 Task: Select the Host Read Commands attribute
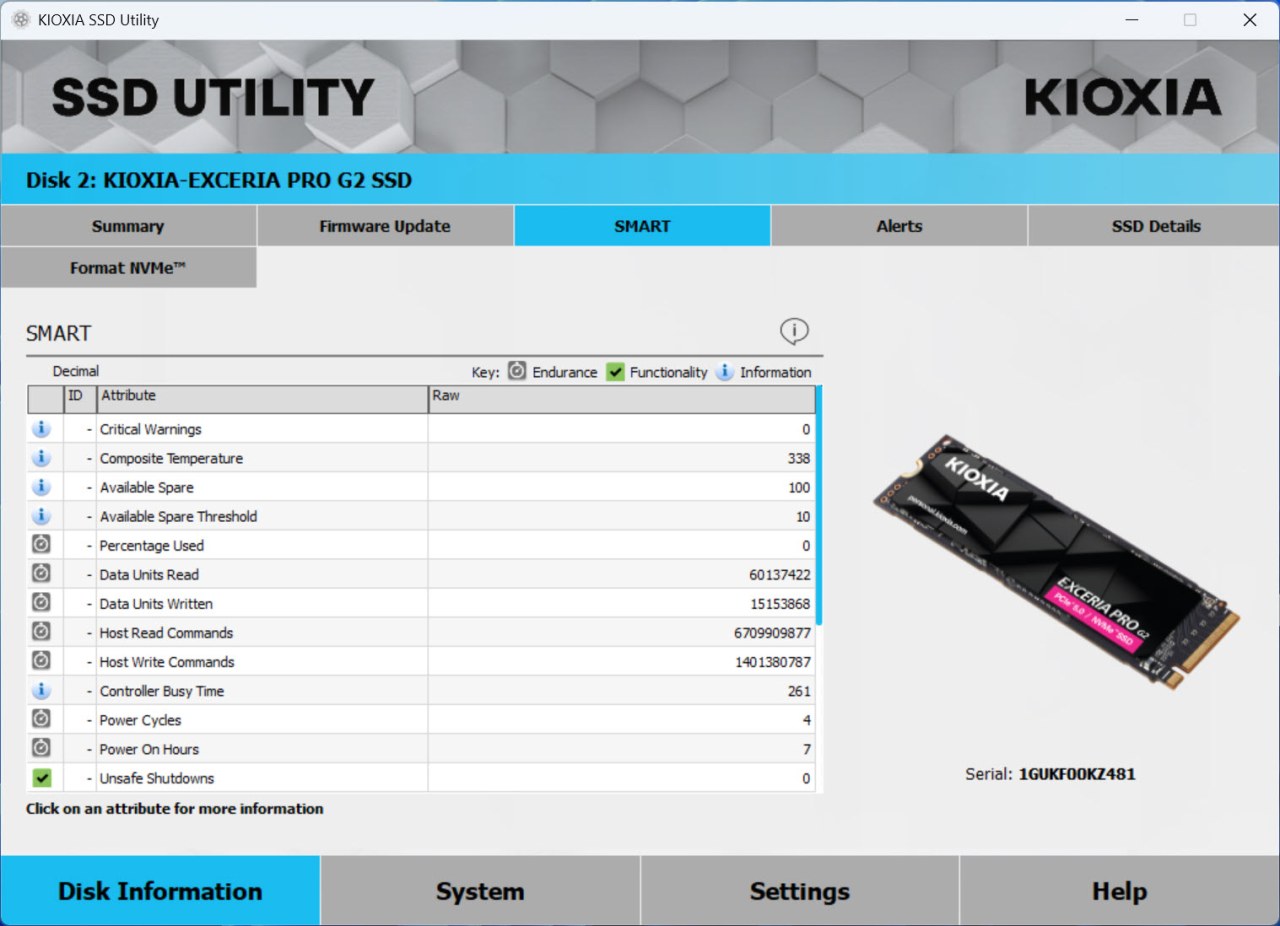pos(166,632)
